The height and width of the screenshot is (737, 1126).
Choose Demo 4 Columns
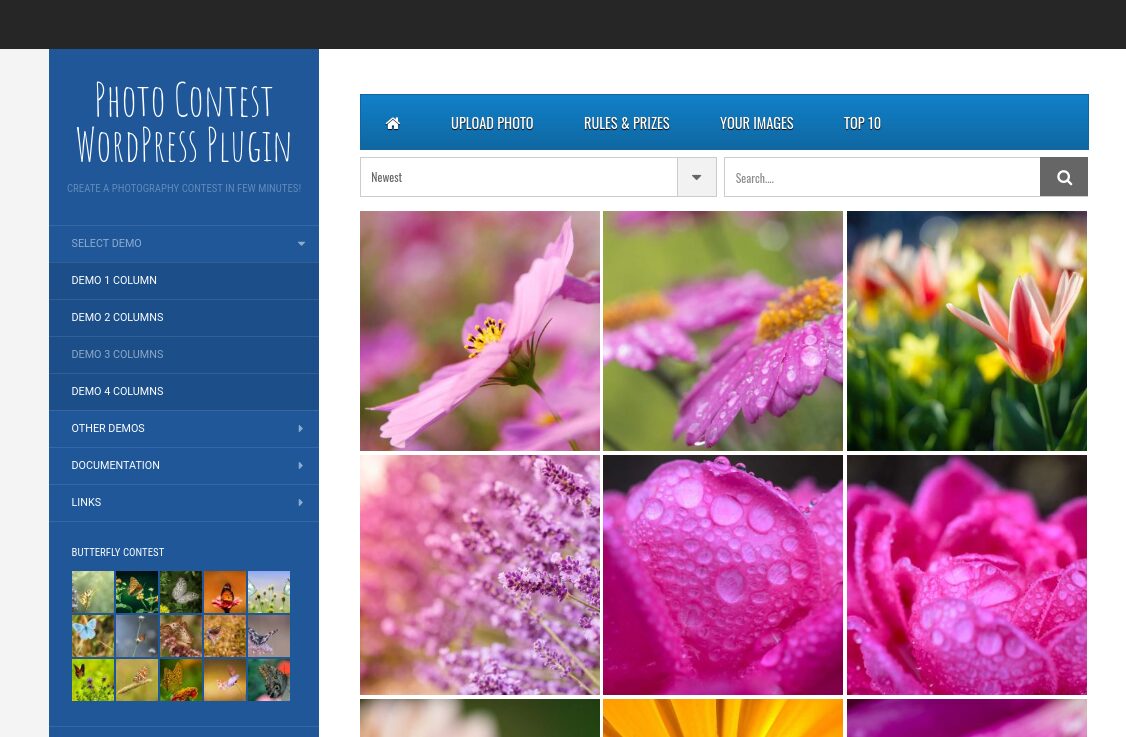[184, 391]
